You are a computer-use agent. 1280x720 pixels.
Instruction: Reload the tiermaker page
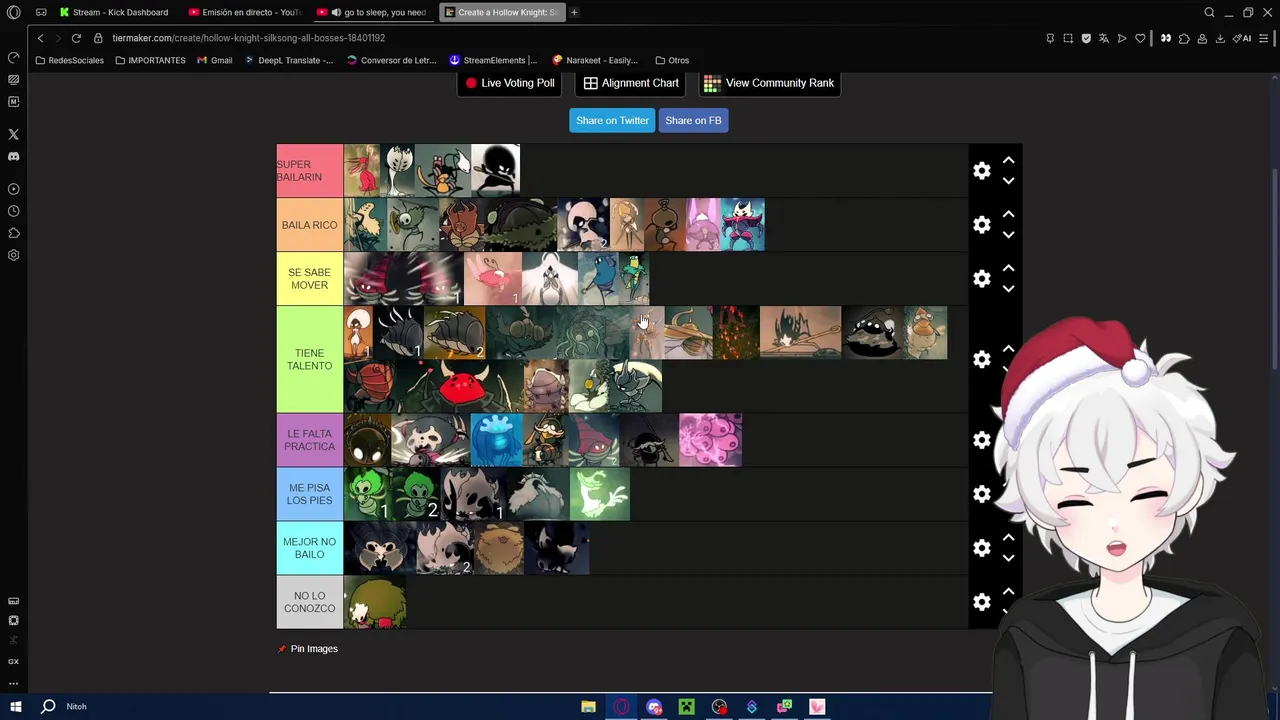(76, 38)
